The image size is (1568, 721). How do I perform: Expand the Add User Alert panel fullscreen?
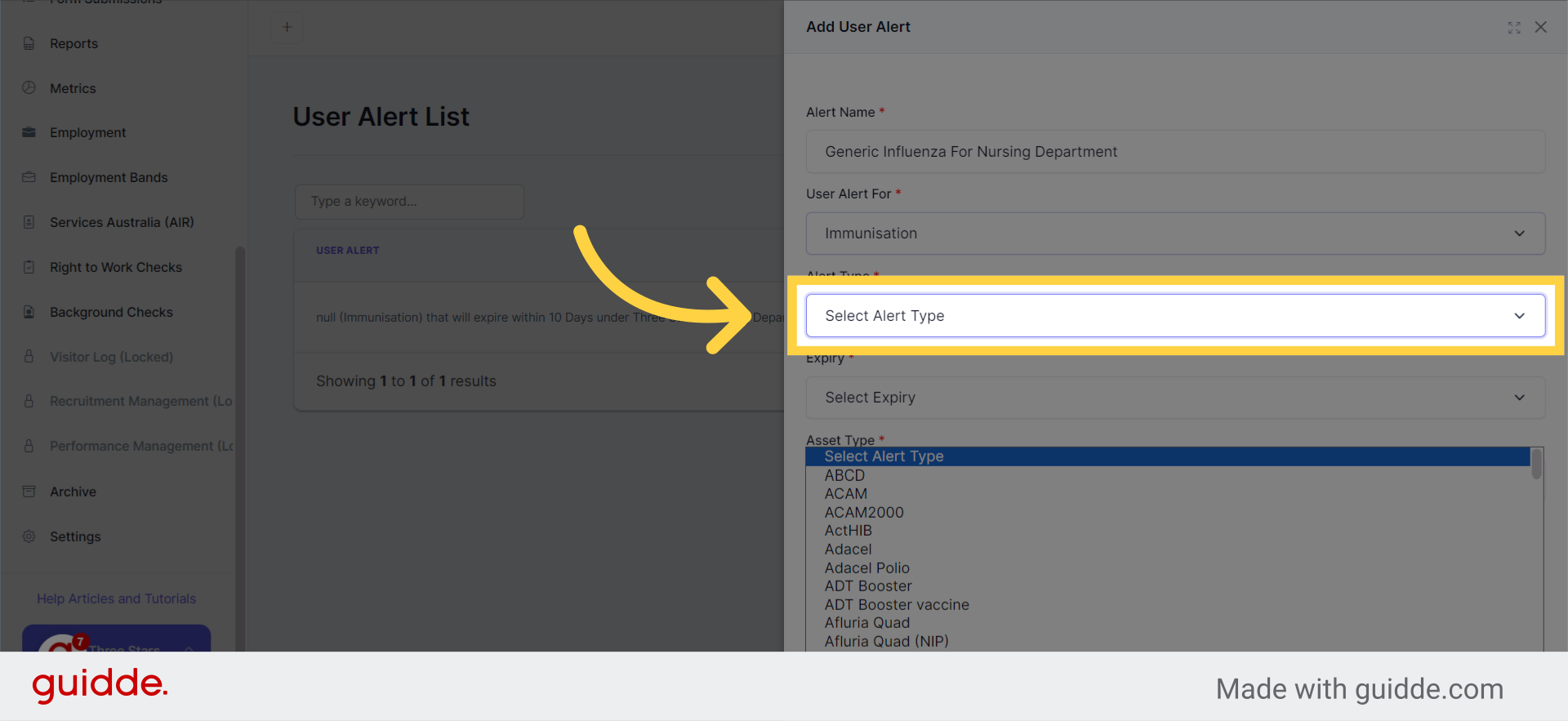coord(1514,28)
